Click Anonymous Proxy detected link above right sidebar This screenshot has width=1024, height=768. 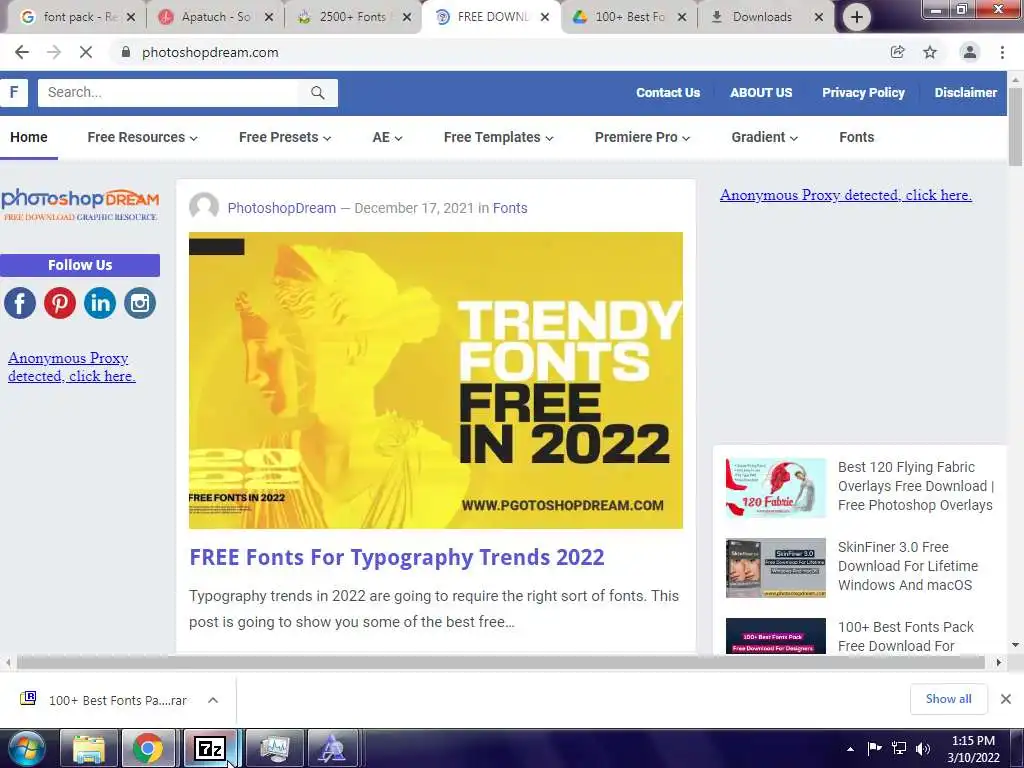pos(846,195)
